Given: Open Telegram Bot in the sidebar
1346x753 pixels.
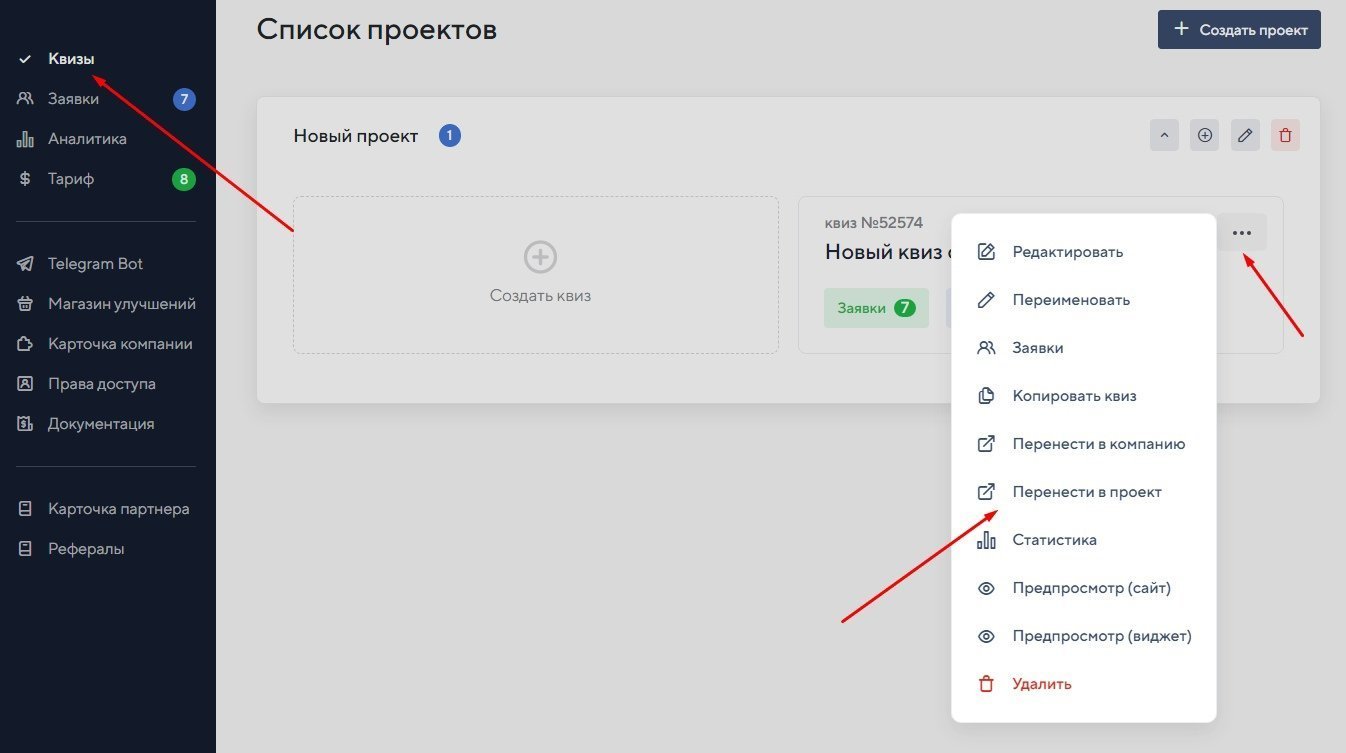Looking at the screenshot, I should 95,264.
